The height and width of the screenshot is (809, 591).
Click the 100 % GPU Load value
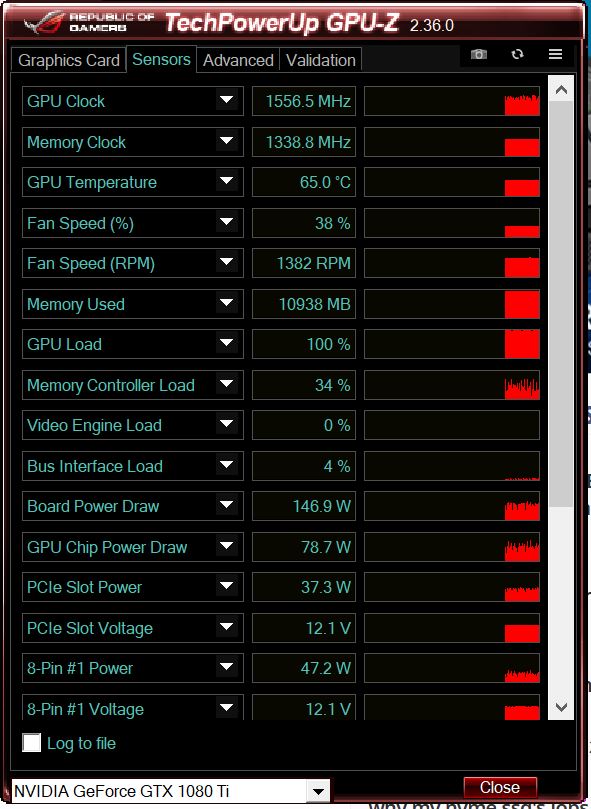coord(304,344)
